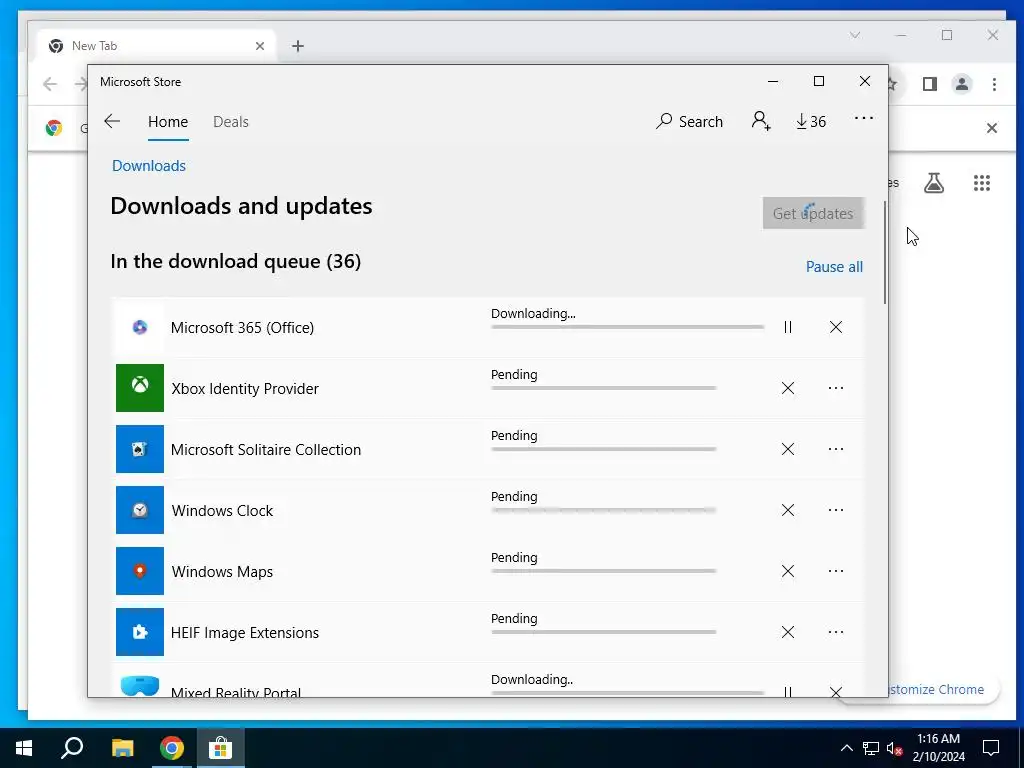Viewport: 1024px width, 768px height.
Task: Open network status tray icon
Action: click(871, 748)
